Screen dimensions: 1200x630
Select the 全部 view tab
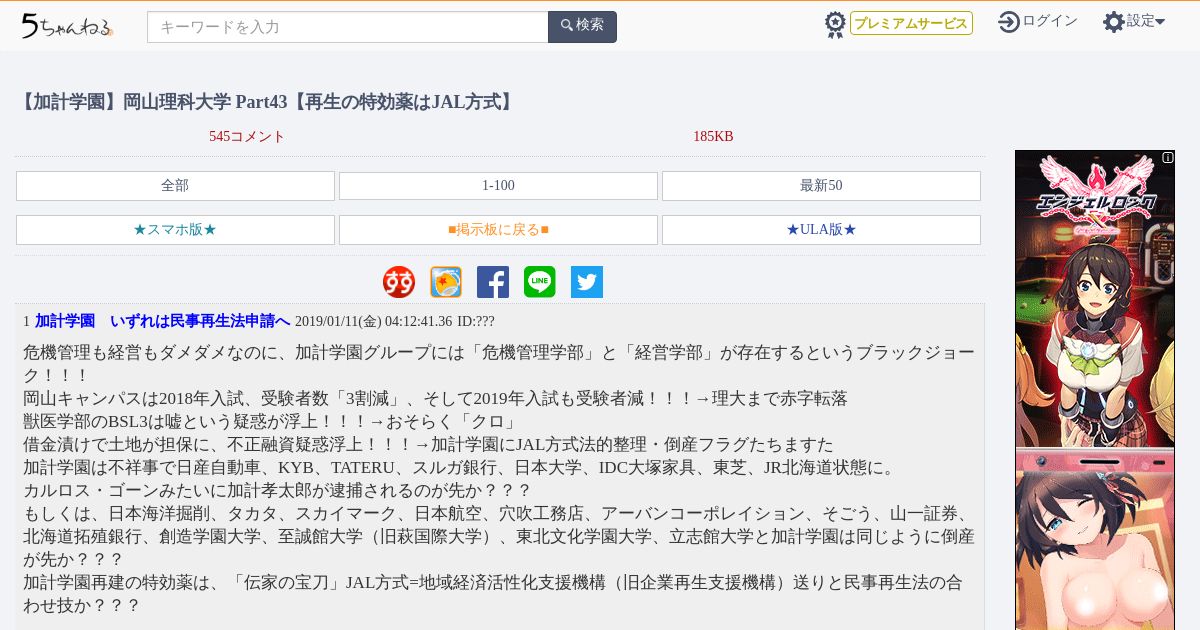point(175,186)
